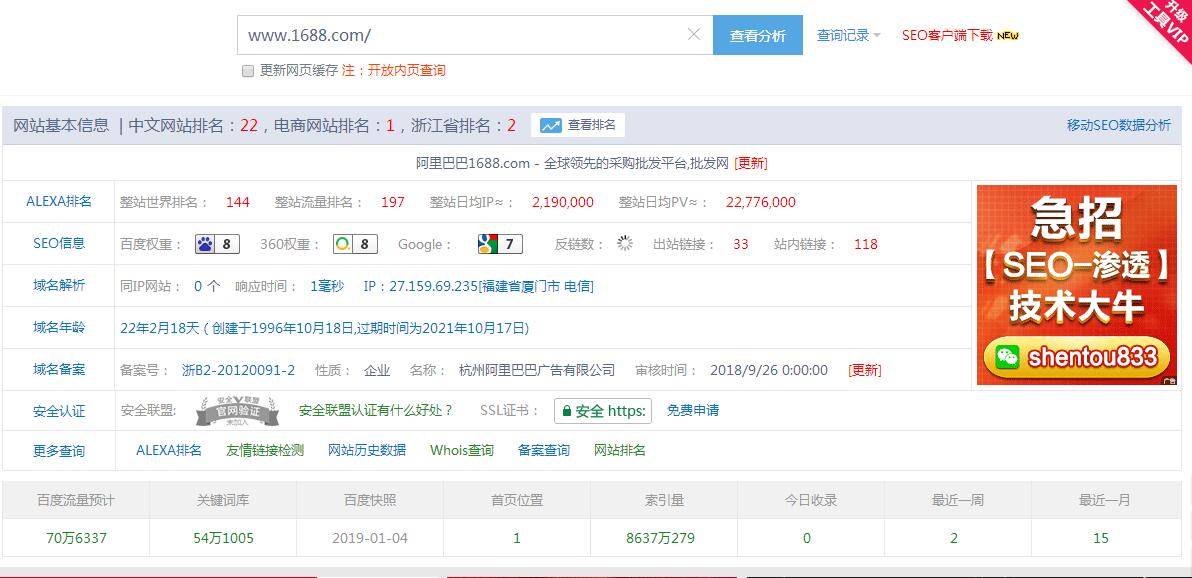1192x578 pixels.
Task: Click 最近一月 value 15
Action: coord(1101,538)
